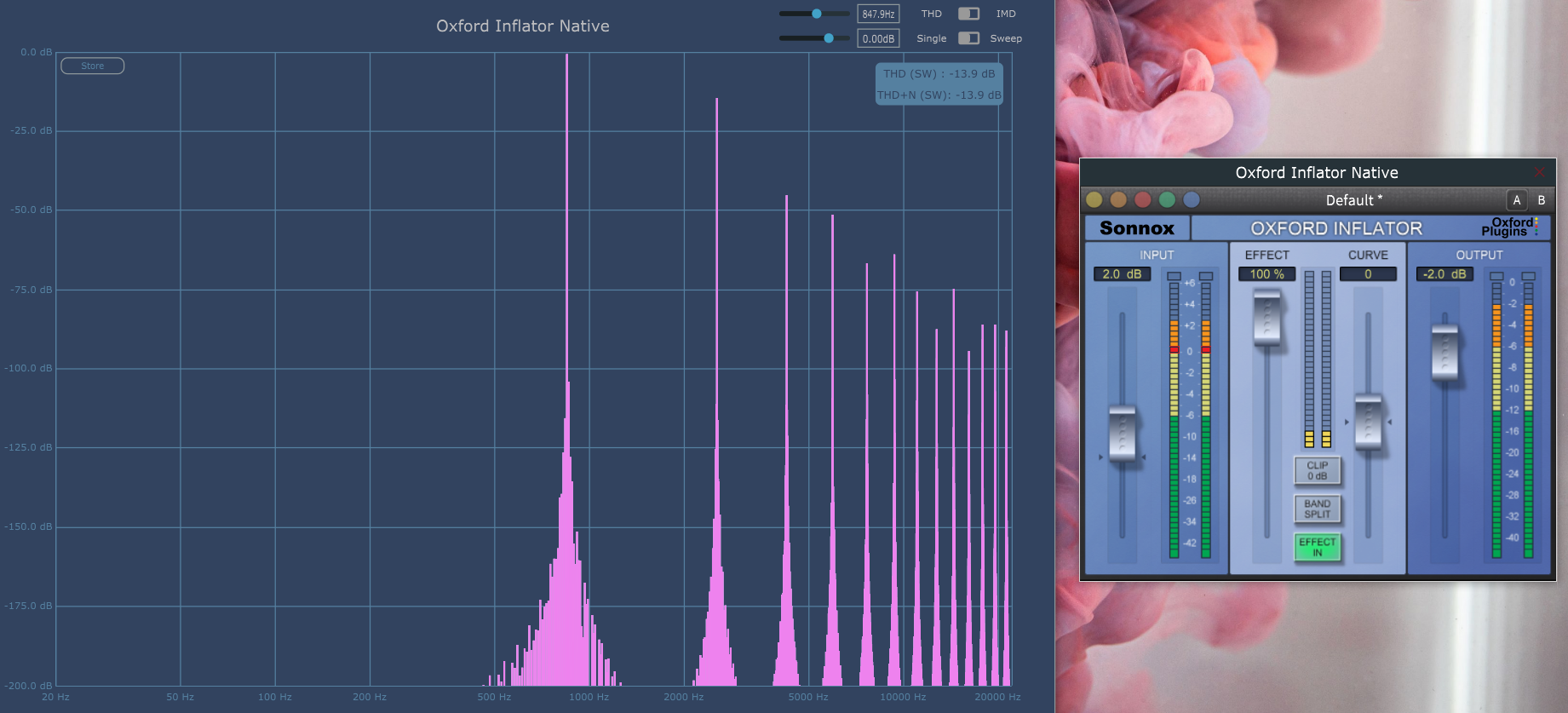Click the Oxford Inflator Native graph title

pyautogui.click(x=523, y=26)
